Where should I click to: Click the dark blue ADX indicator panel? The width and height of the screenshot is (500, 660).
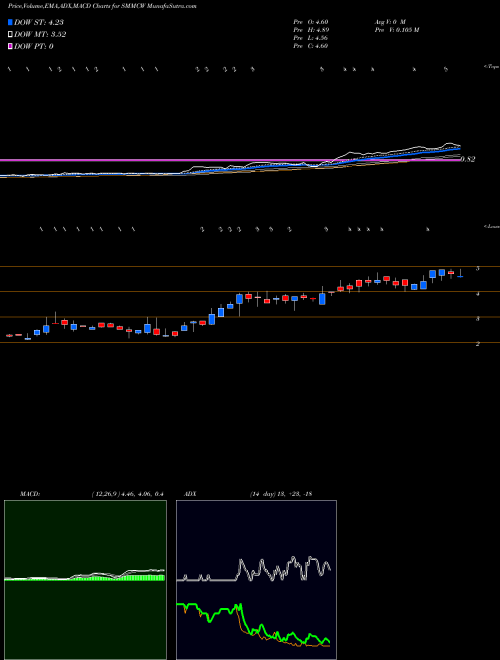pos(256,580)
